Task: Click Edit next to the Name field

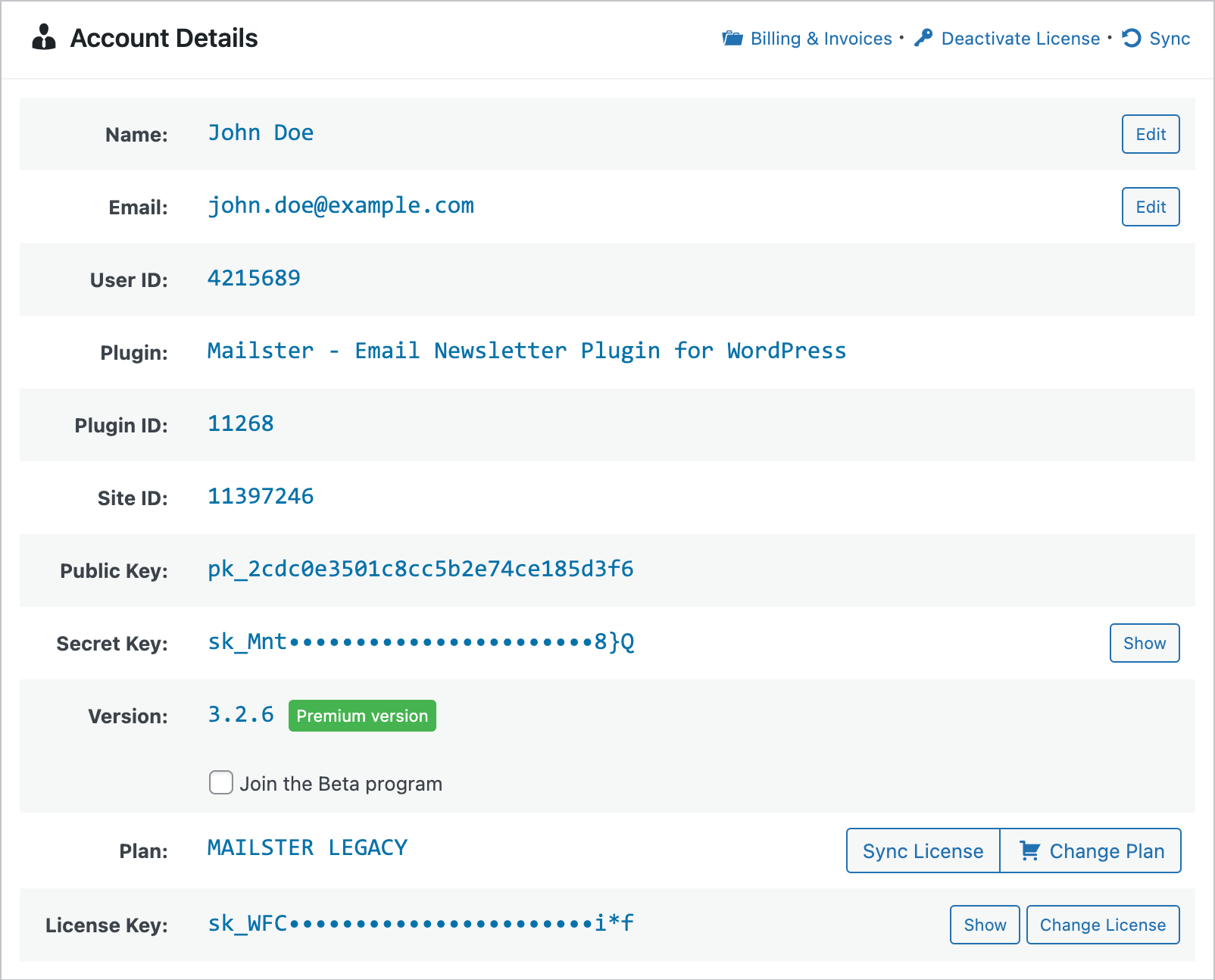Action: pos(1150,134)
